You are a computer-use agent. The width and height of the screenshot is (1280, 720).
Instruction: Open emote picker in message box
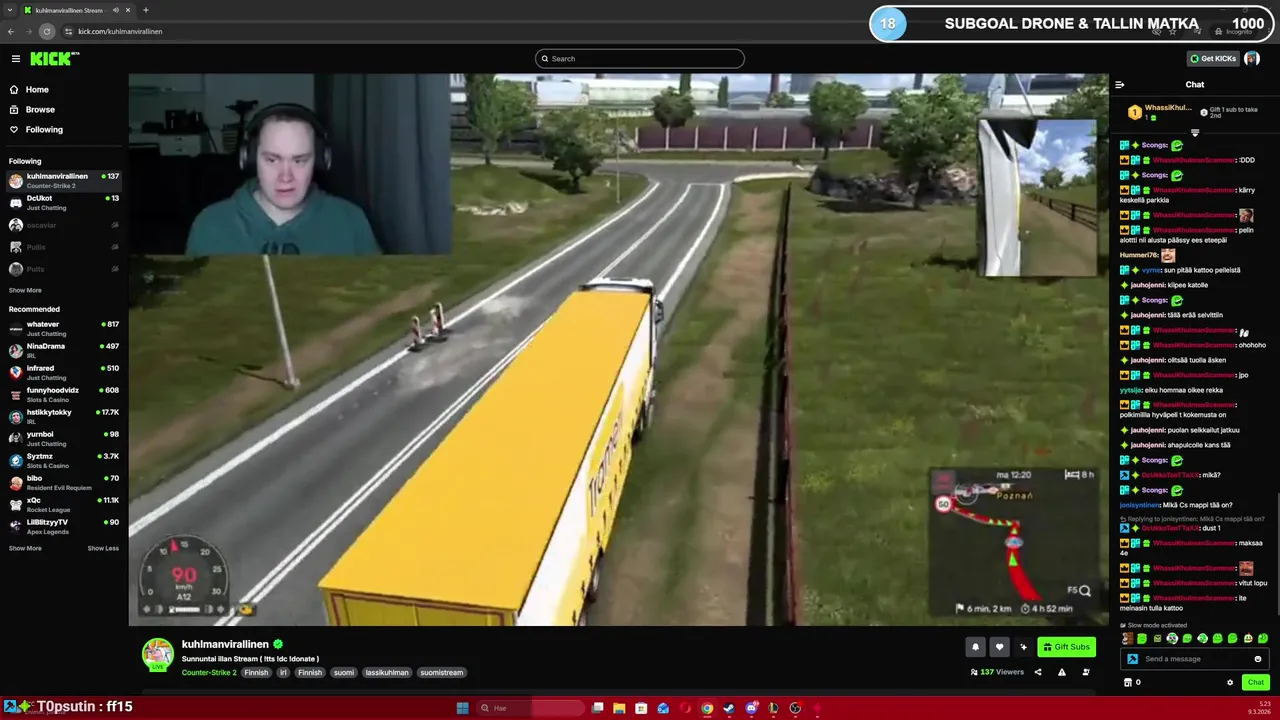click(1258, 659)
